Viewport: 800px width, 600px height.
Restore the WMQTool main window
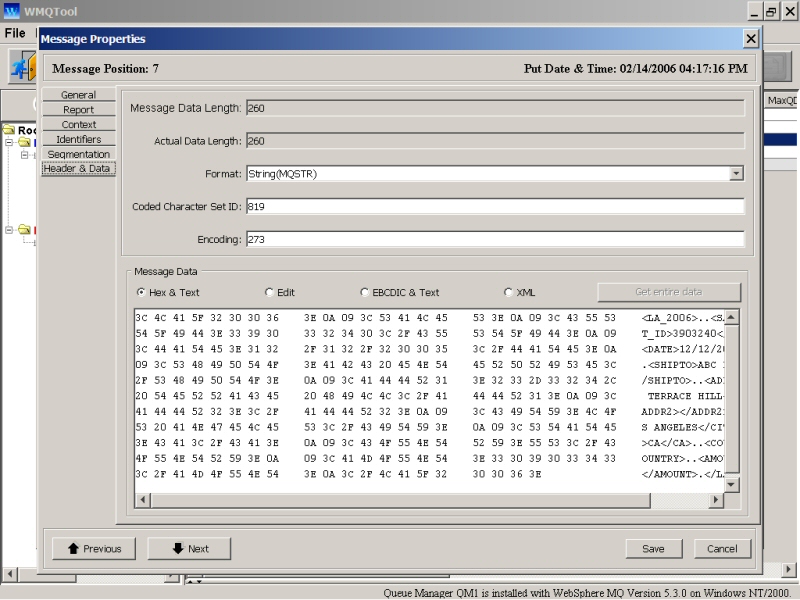point(771,11)
